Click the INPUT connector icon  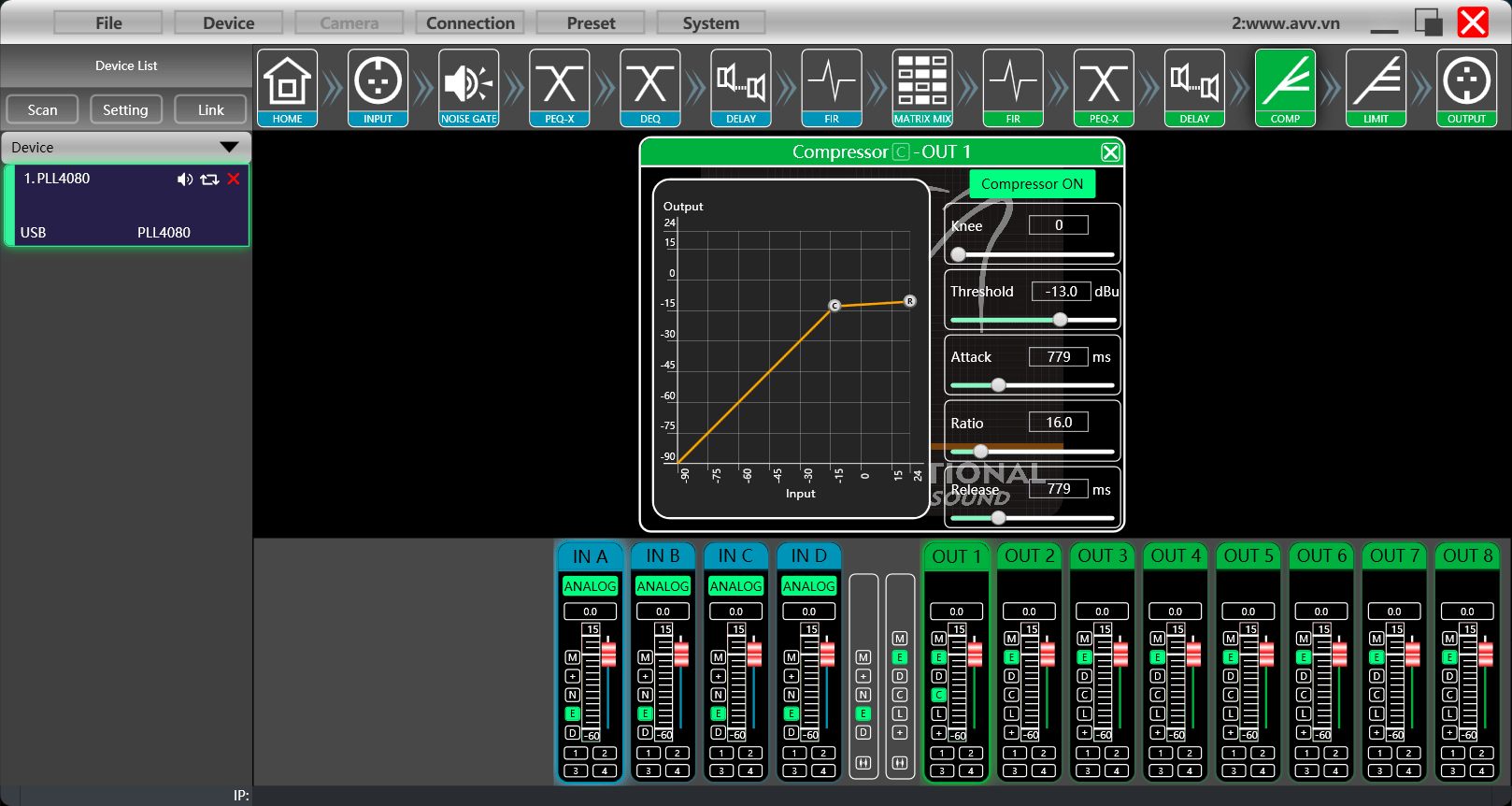coord(378,88)
